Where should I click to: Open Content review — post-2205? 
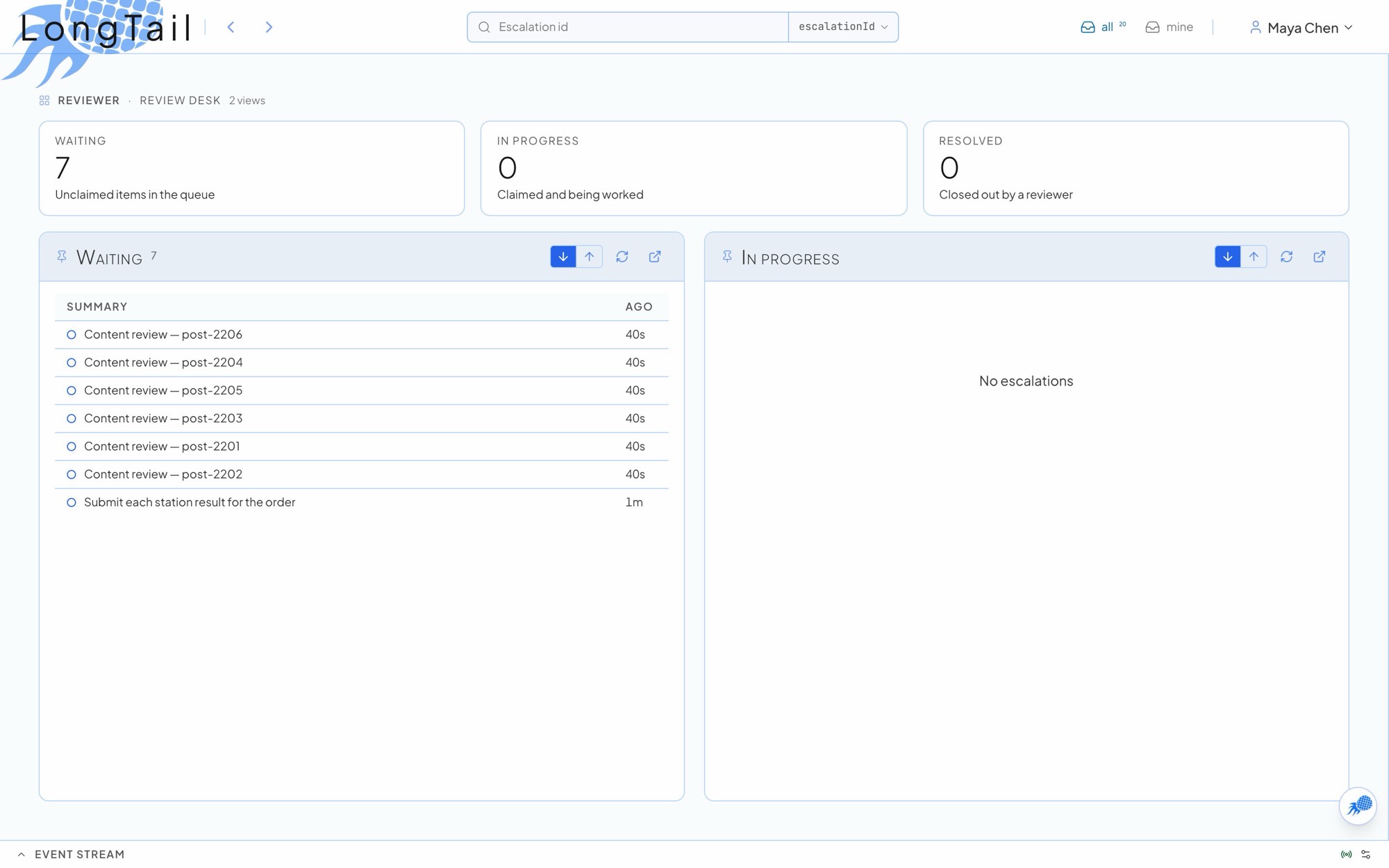tap(362, 390)
